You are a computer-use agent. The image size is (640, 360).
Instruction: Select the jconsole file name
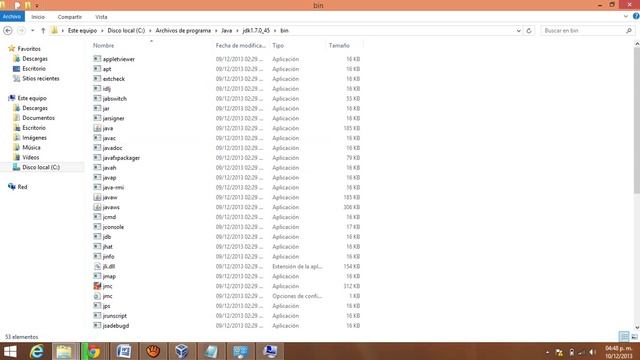[113, 227]
